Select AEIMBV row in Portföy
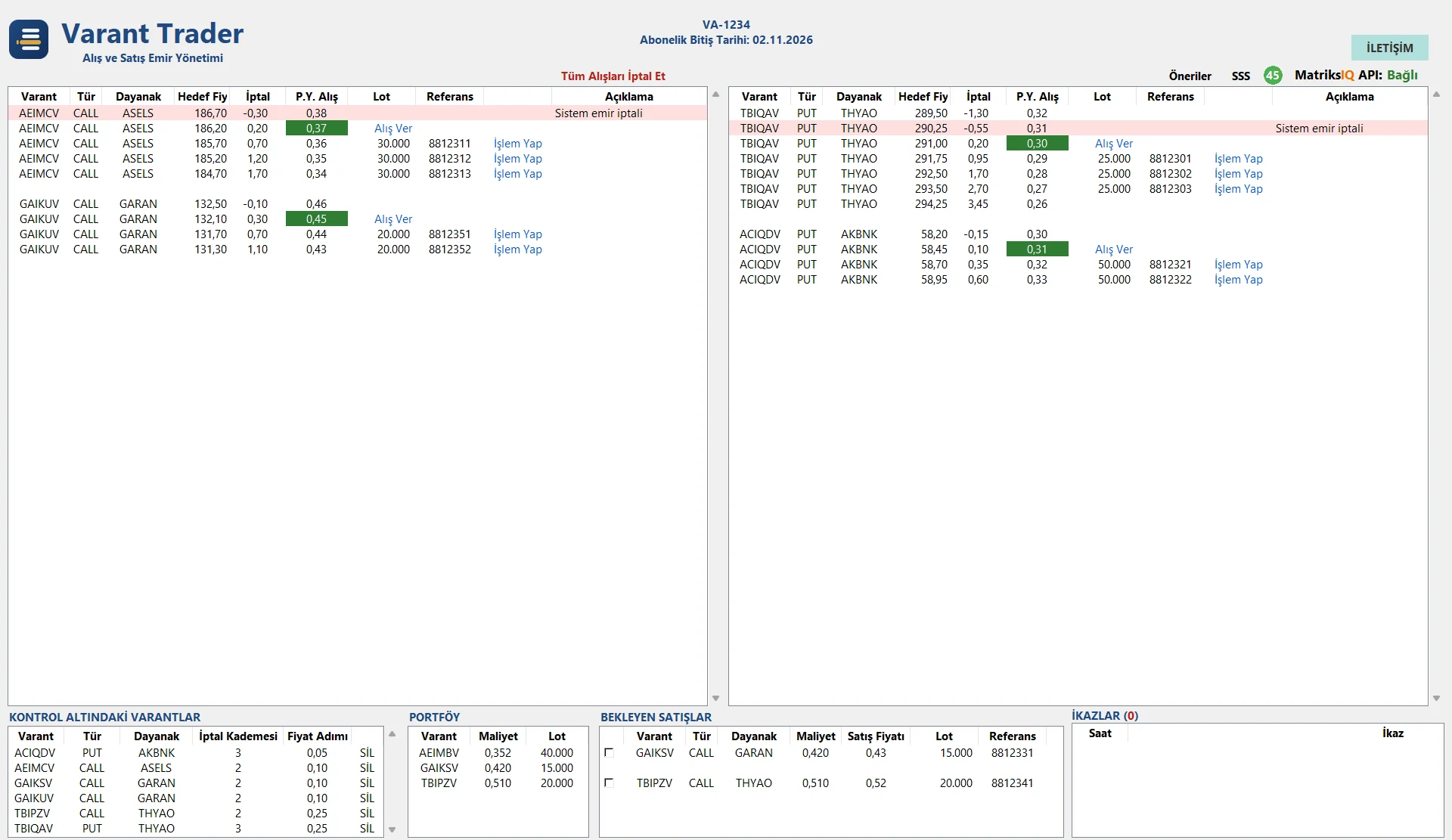The image size is (1452, 840). point(497,752)
